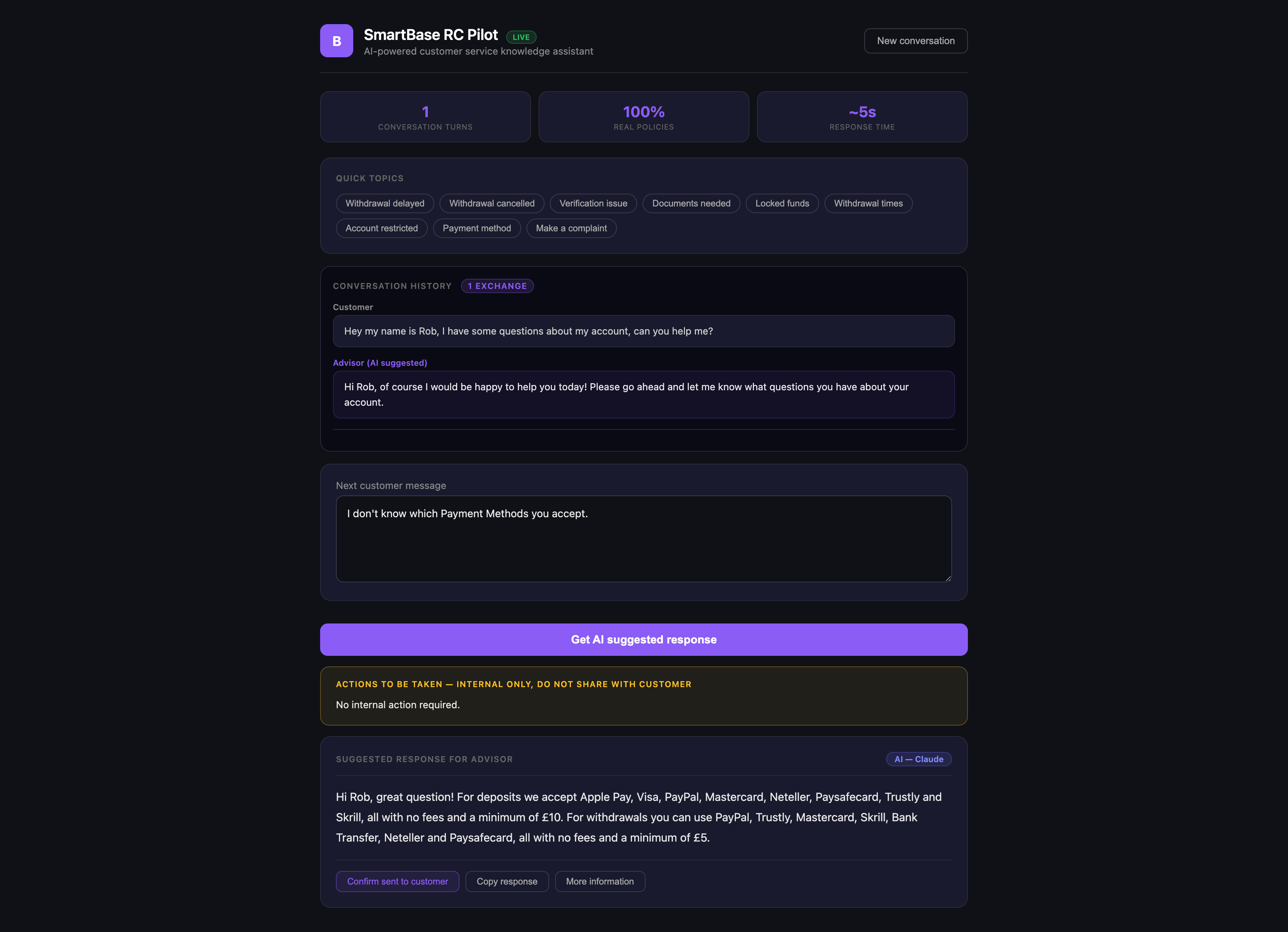
Task: Choose the Payment method topic chip
Action: click(x=476, y=228)
